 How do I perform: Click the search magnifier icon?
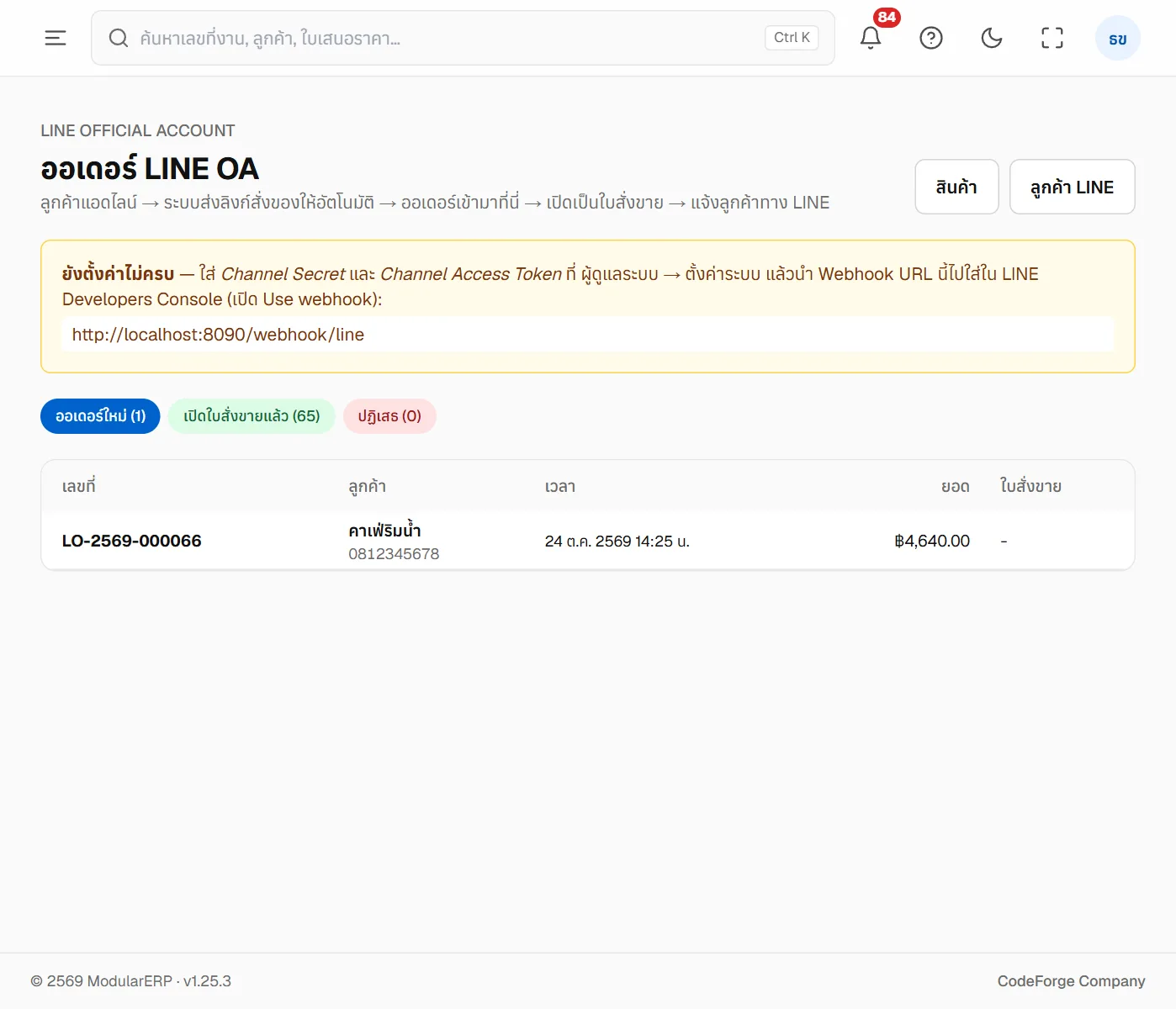point(119,38)
